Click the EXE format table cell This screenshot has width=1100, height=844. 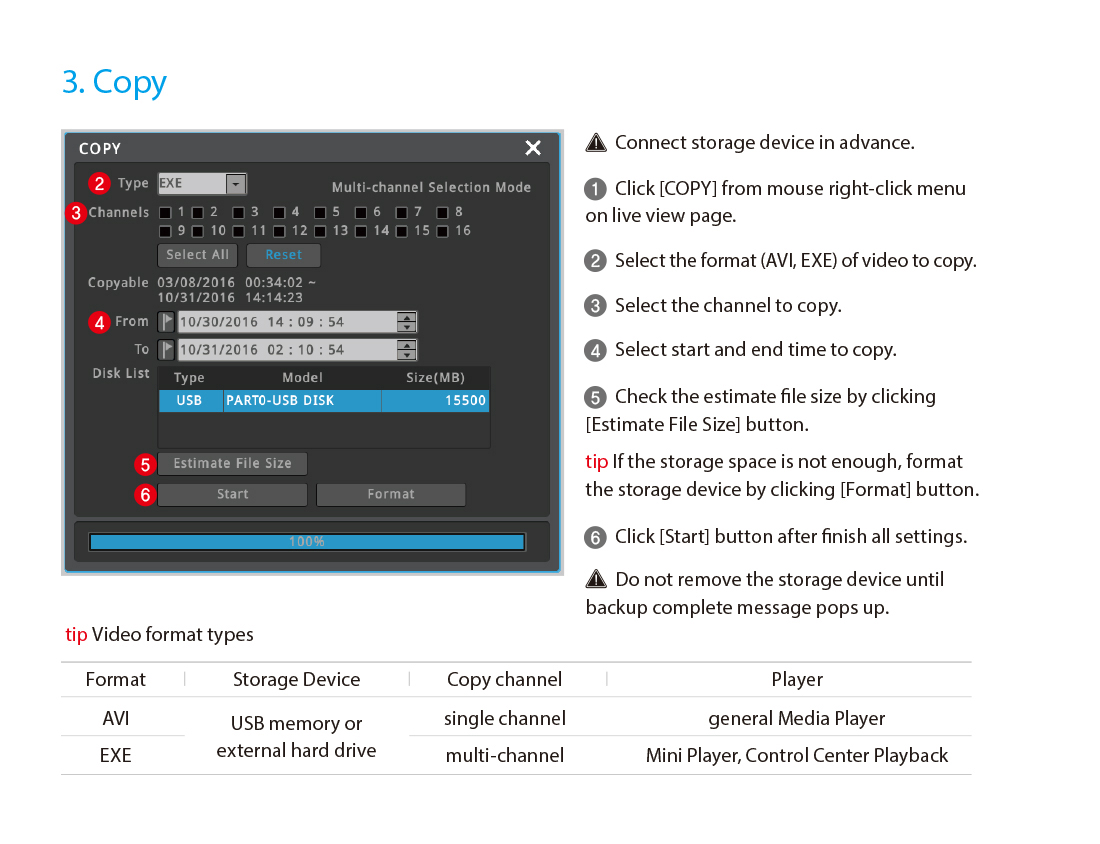pos(116,756)
